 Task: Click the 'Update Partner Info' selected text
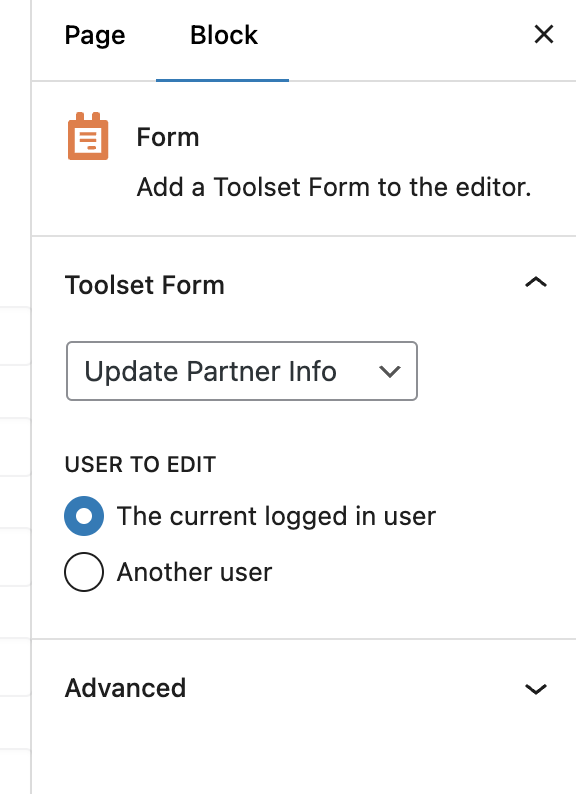tap(210, 372)
